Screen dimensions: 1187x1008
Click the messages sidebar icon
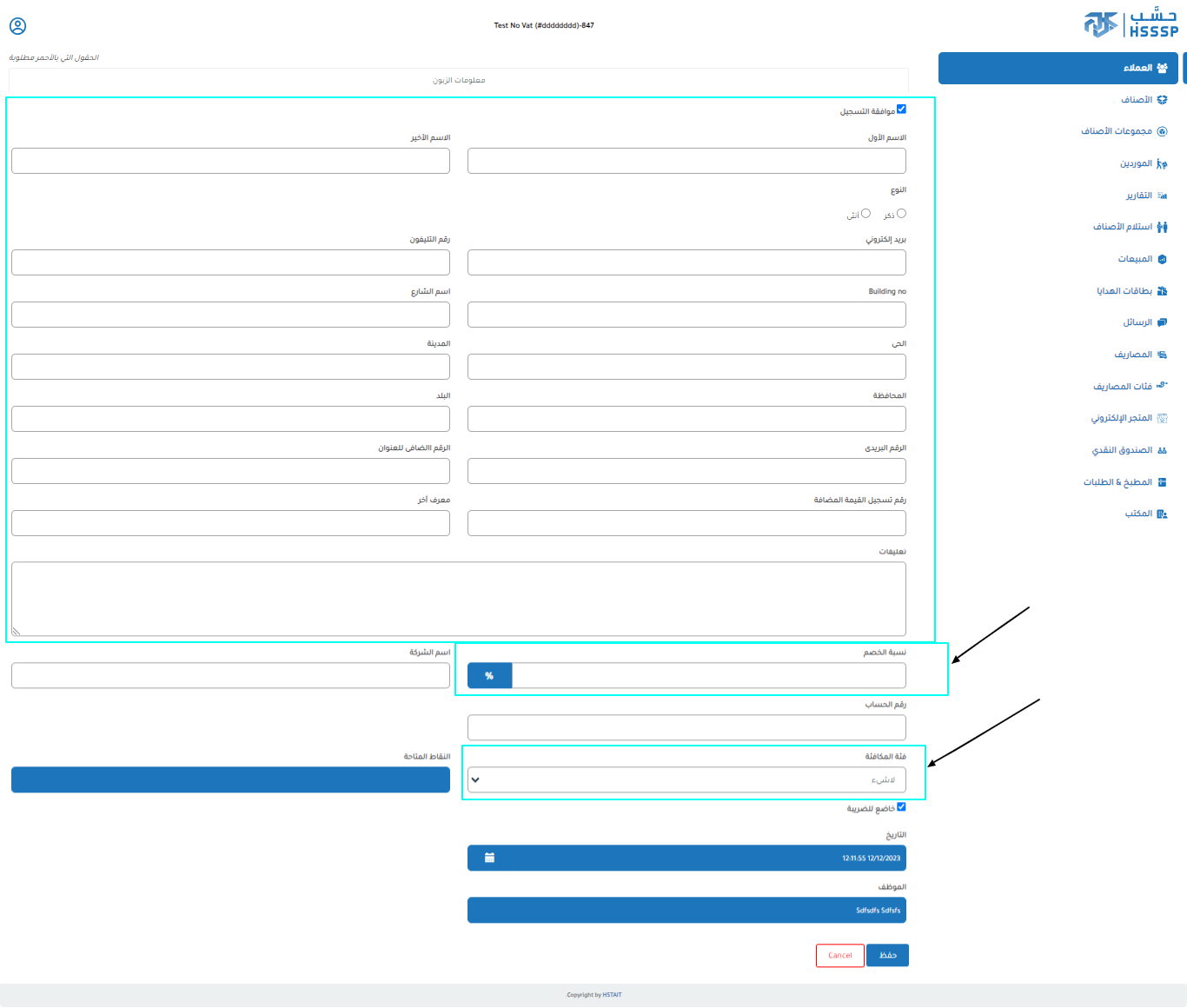point(1162,322)
